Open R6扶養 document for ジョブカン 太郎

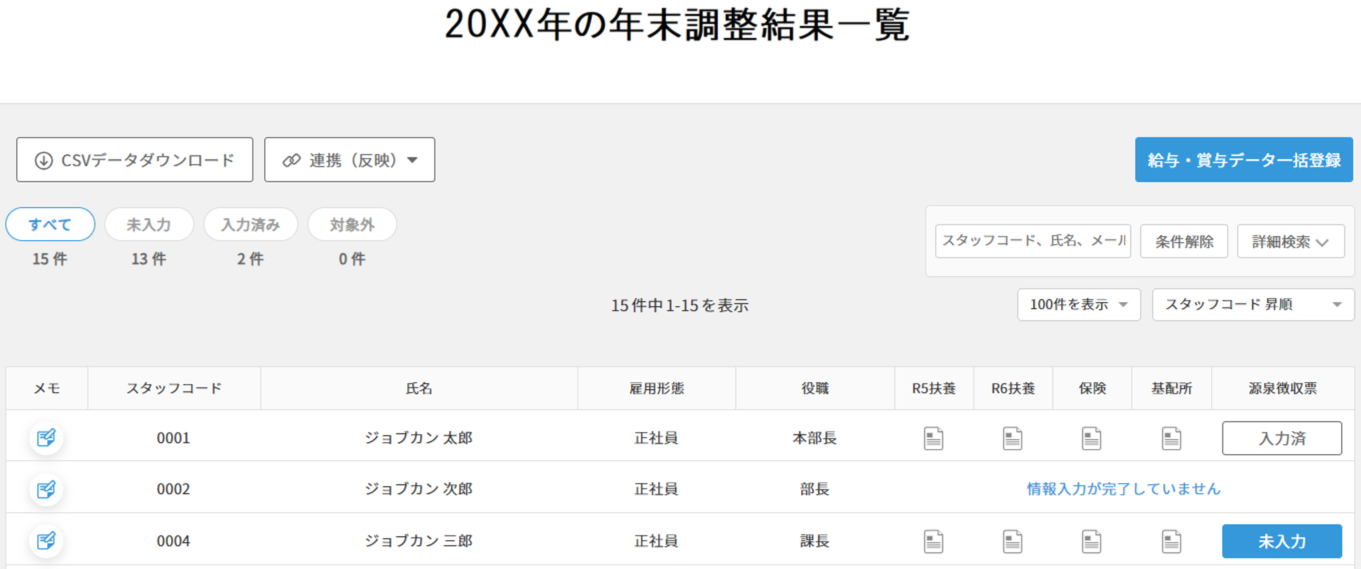pos(1012,438)
